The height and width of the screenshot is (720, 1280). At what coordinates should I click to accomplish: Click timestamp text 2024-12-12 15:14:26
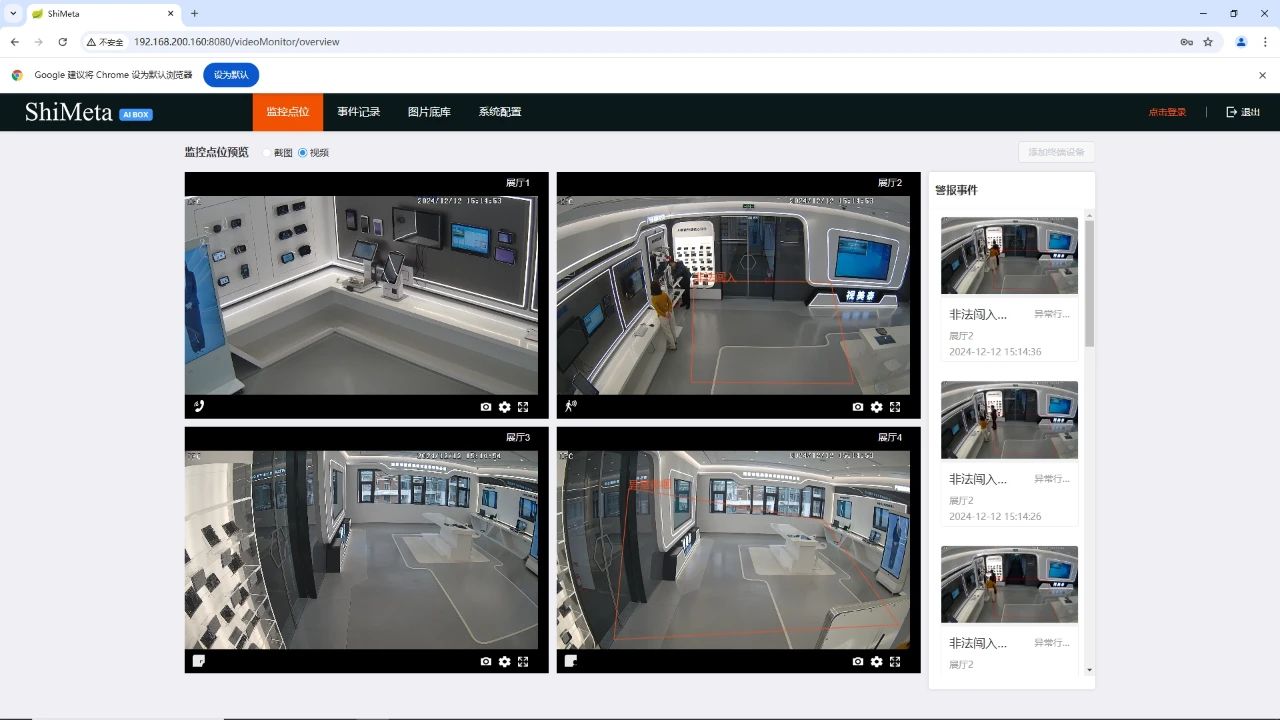coord(995,517)
